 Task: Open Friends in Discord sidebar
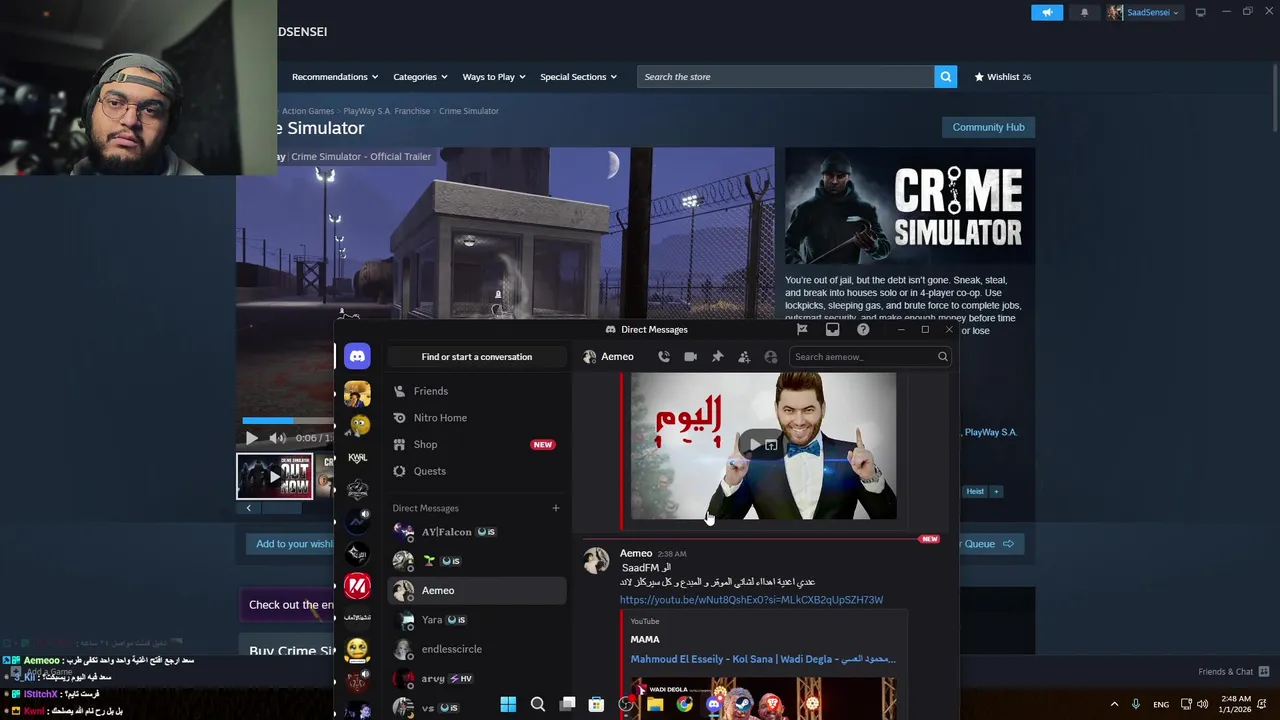click(476, 391)
